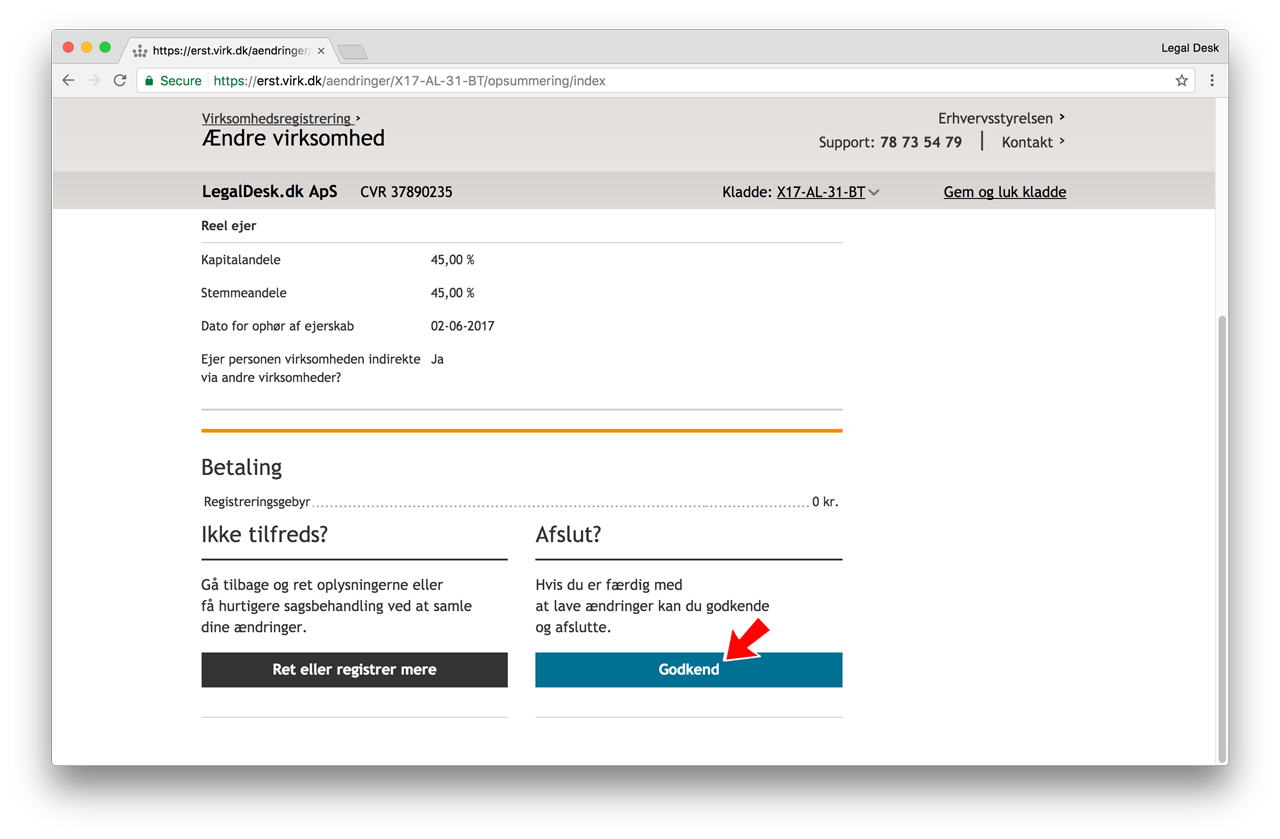Click Gem og luk kladde link

tap(1005, 192)
